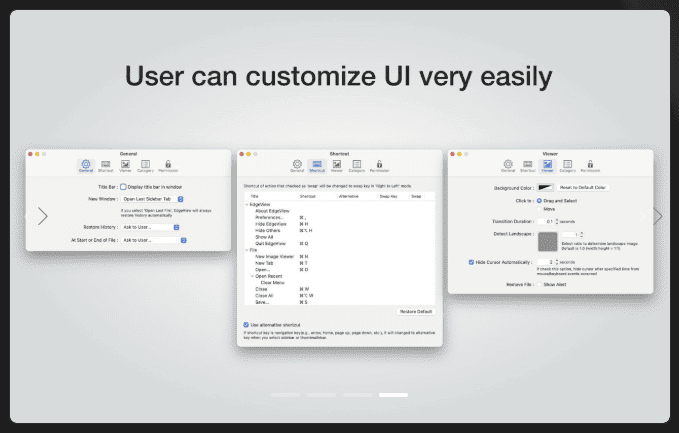The image size is (679, 433).
Task: Uncheck Use alternative shortcut
Action: (x=246, y=325)
